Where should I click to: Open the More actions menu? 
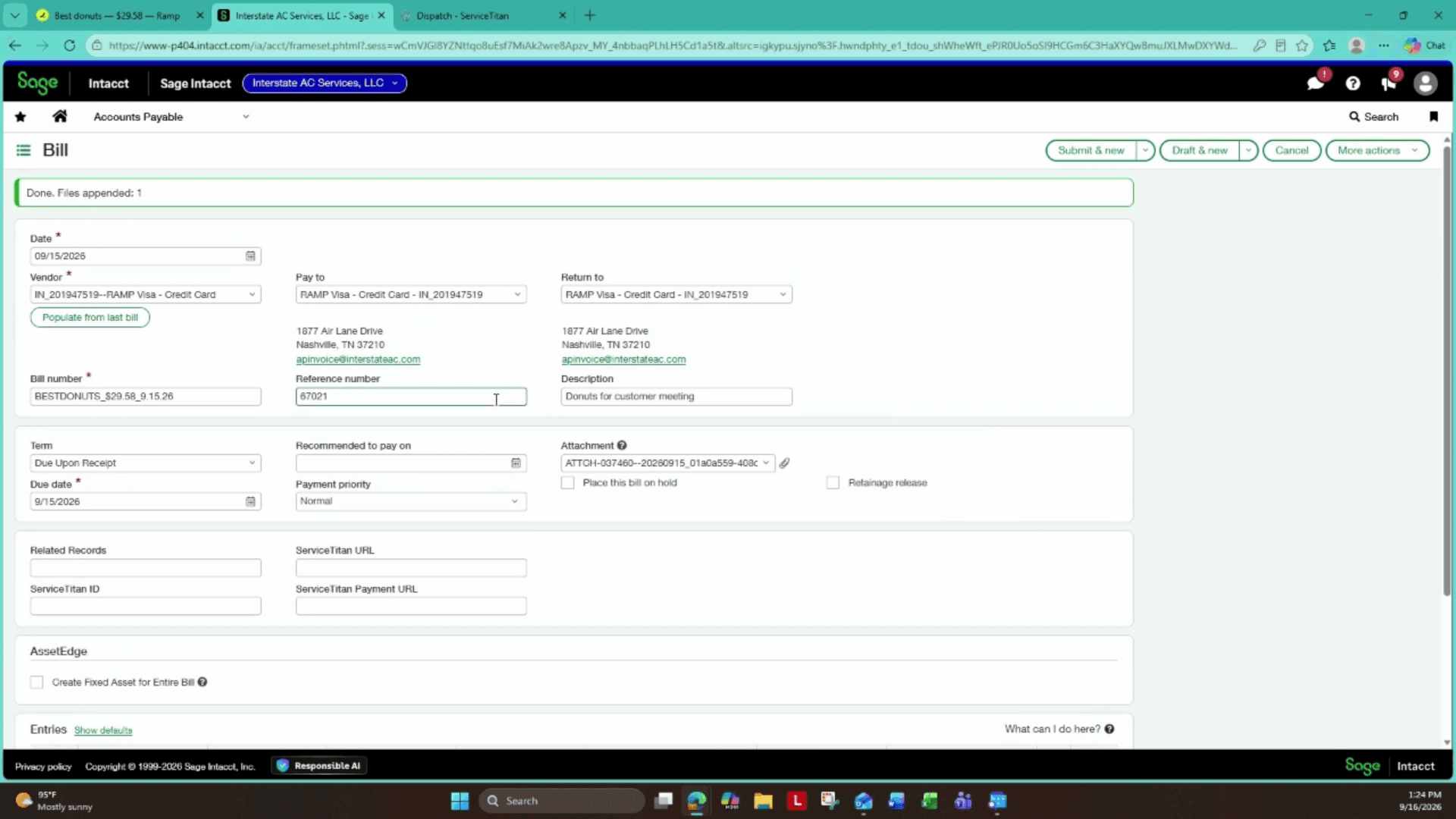coord(1377,151)
